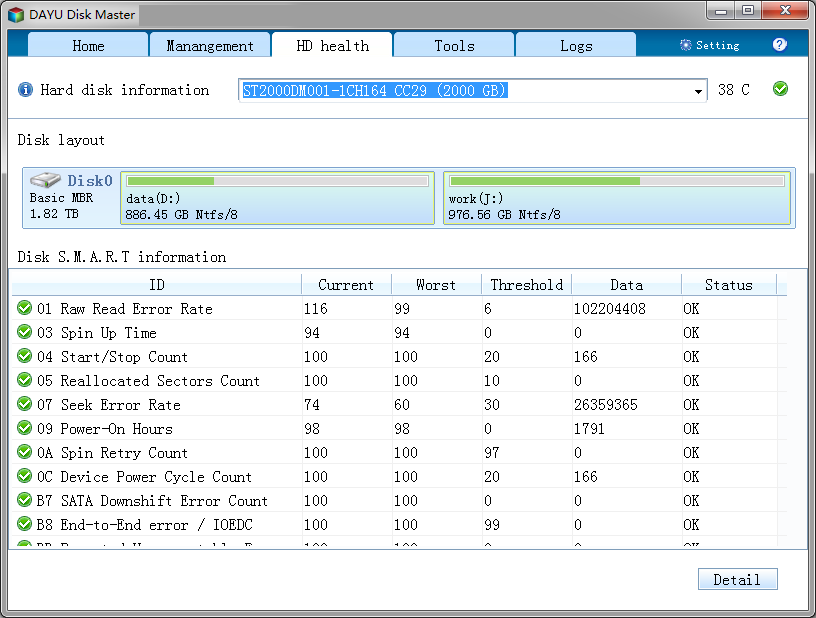Select the work(J:) partition block
The width and height of the screenshot is (816, 618).
(616, 198)
